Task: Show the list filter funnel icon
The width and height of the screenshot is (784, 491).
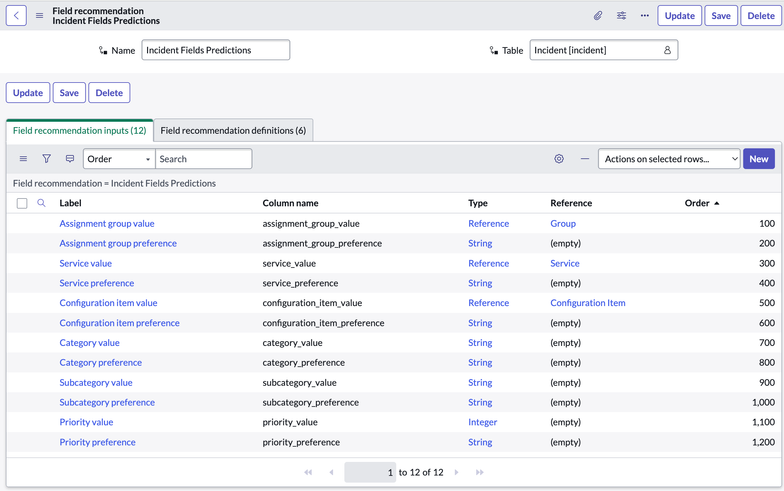Action: point(46,158)
